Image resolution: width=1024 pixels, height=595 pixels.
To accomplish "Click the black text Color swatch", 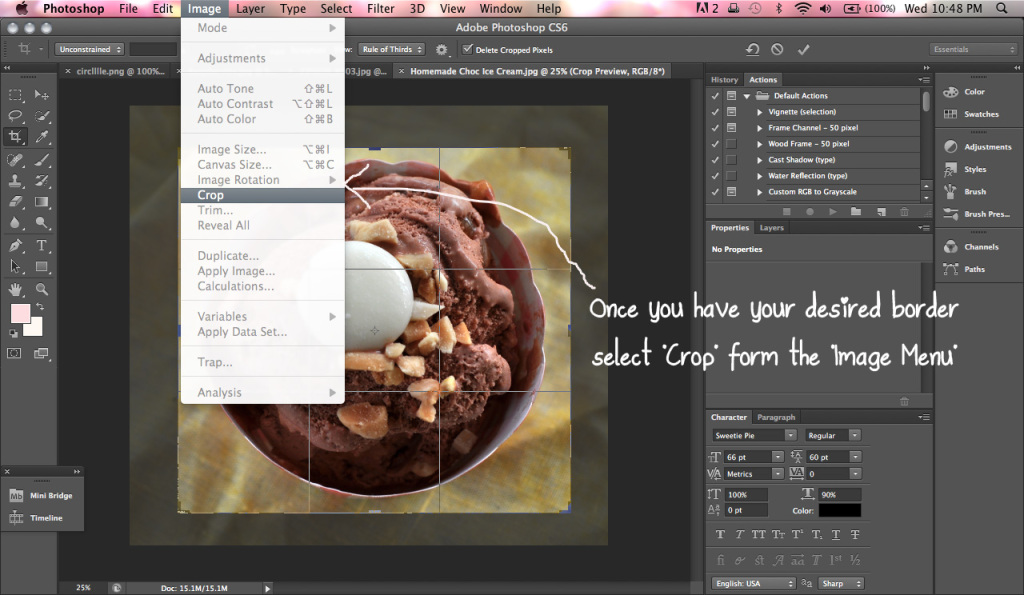I will click(x=841, y=510).
